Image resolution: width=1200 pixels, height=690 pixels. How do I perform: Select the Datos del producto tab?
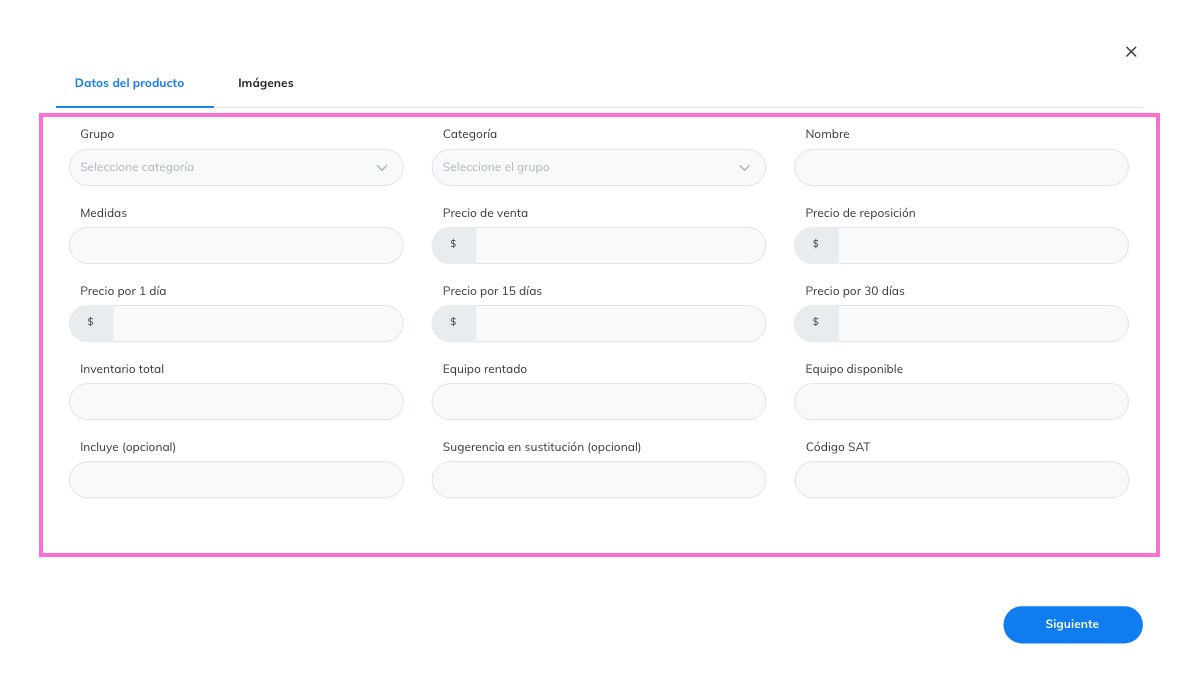click(x=130, y=83)
